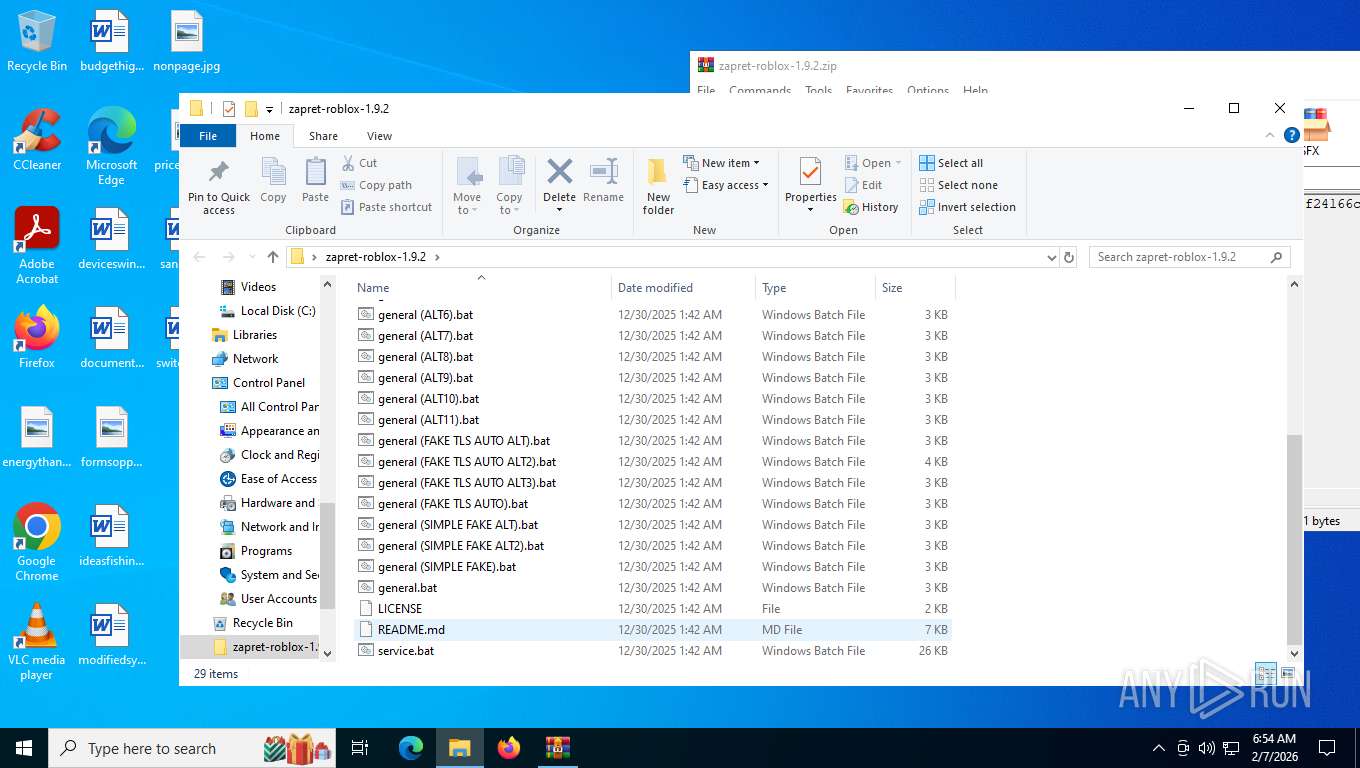1360x768 pixels.
Task: Click the Explorer Help question icon
Action: [1291, 135]
